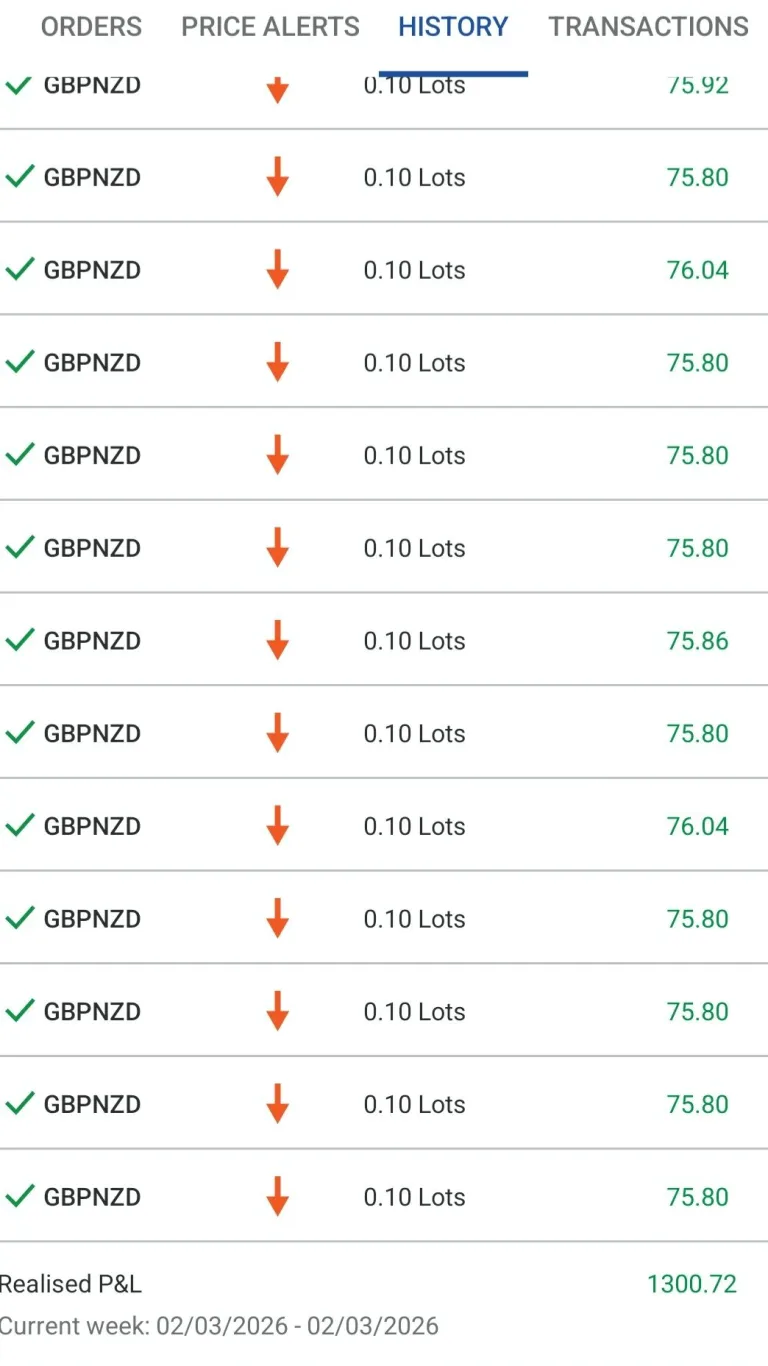Open the Current week date range selector
This screenshot has width=768, height=1366.
(219, 1326)
